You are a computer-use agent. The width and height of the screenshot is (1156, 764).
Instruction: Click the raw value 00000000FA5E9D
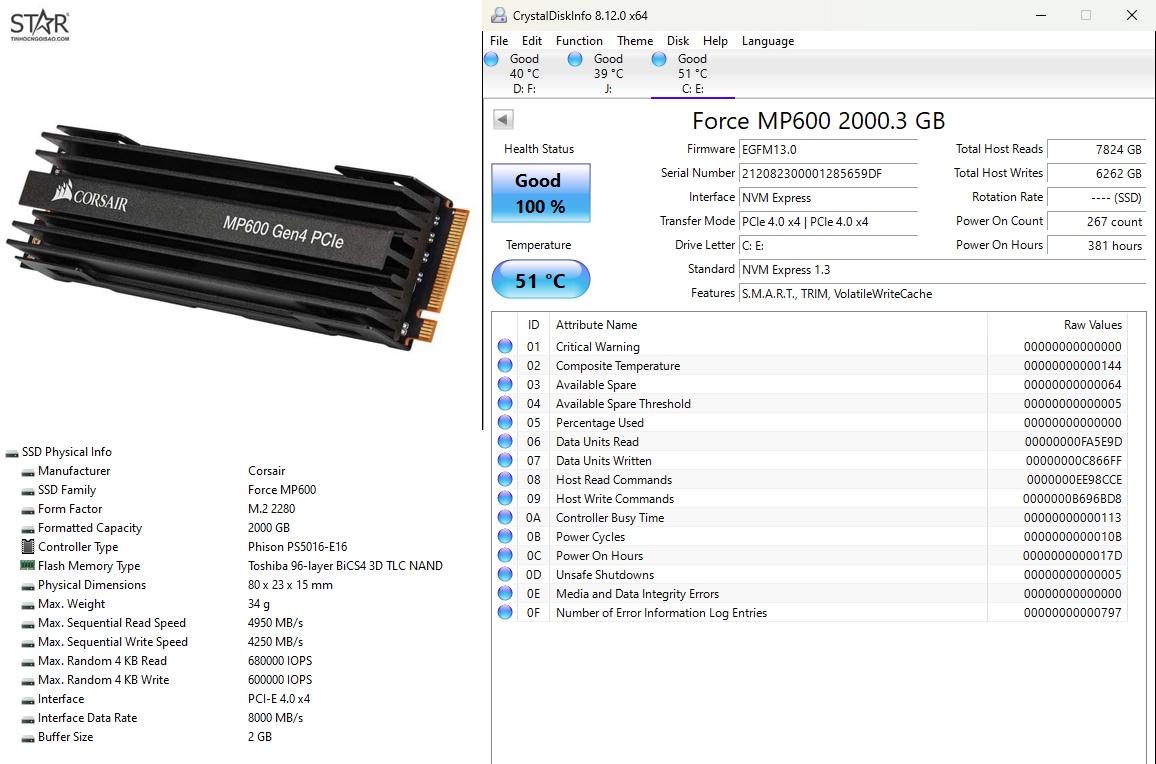click(x=1073, y=442)
